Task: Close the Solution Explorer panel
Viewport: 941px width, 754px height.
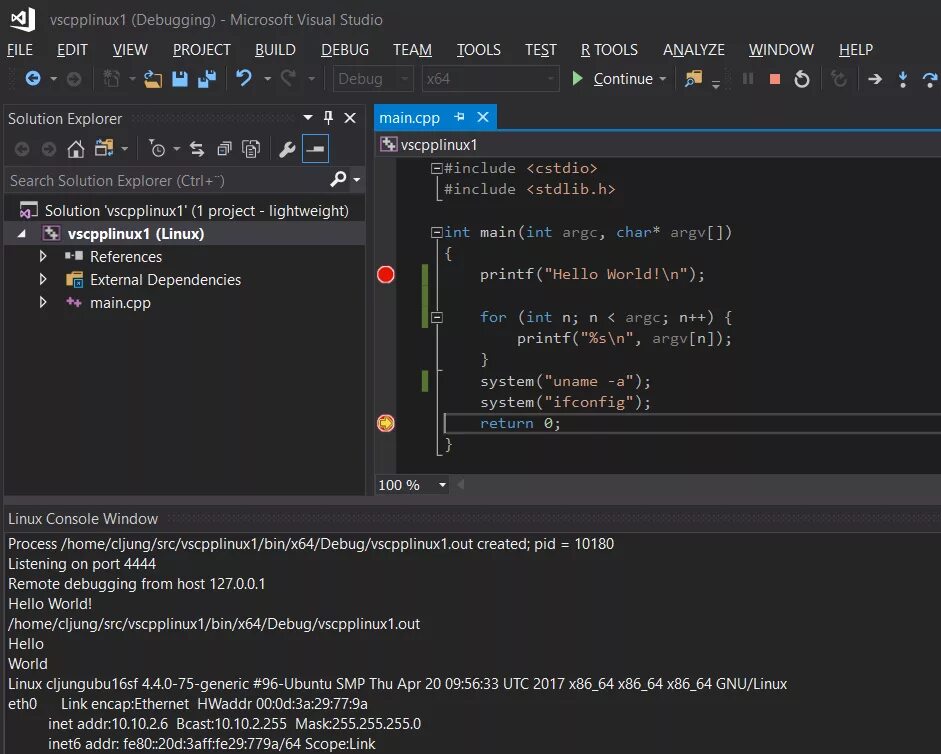Action: pyautogui.click(x=350, y=118)
